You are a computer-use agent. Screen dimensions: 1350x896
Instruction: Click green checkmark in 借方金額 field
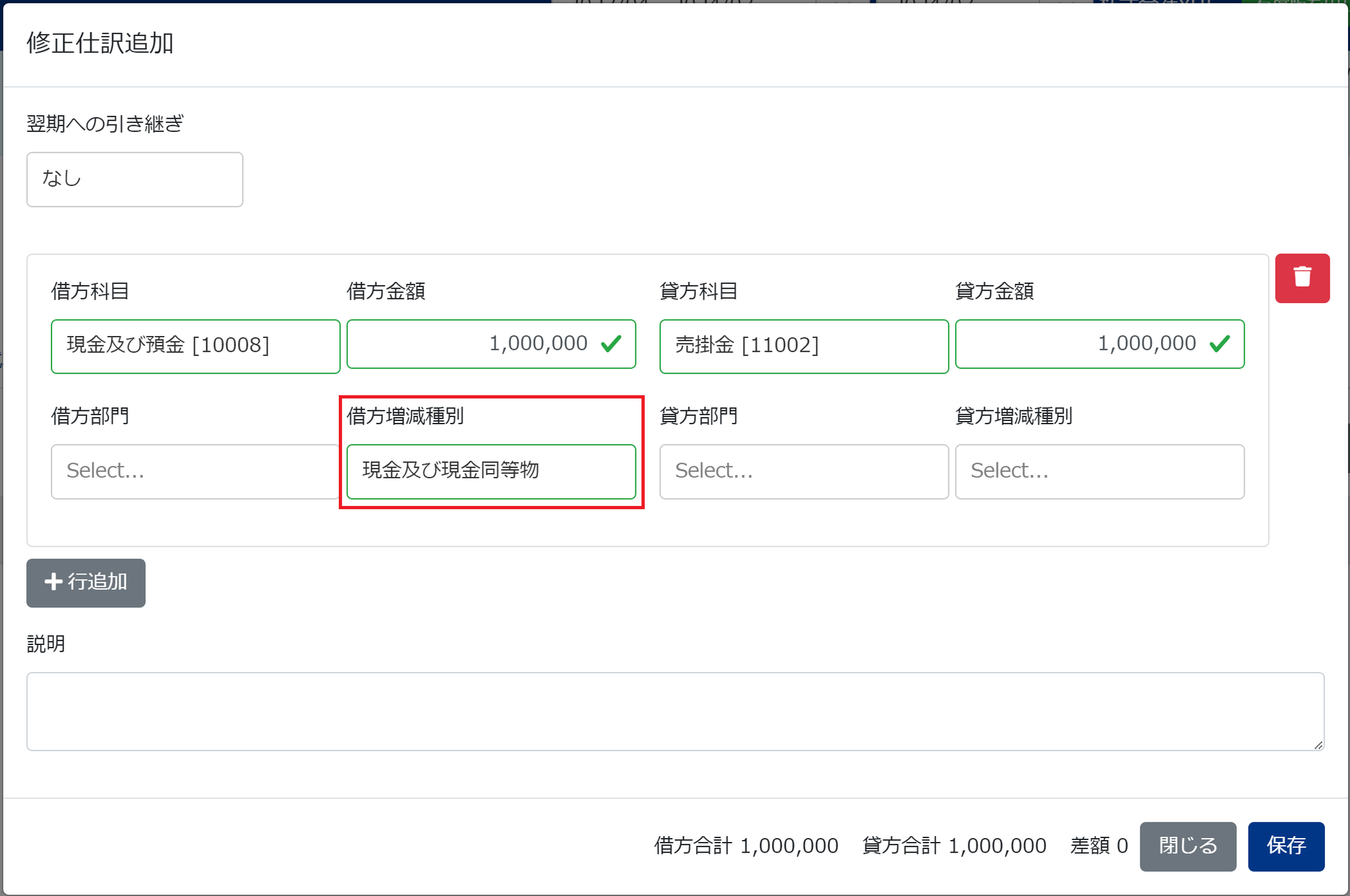tap(611, 343)
